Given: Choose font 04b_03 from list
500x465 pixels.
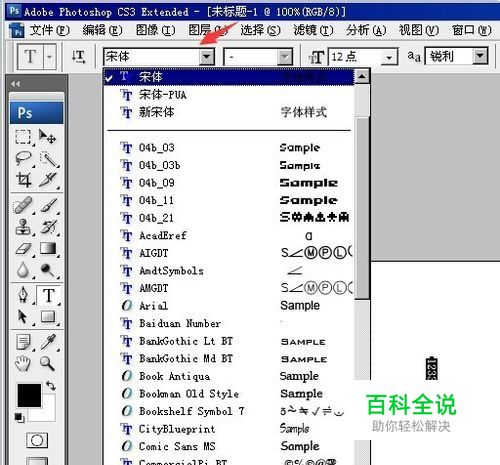Looking at the screenshot, I should (228, 148).
